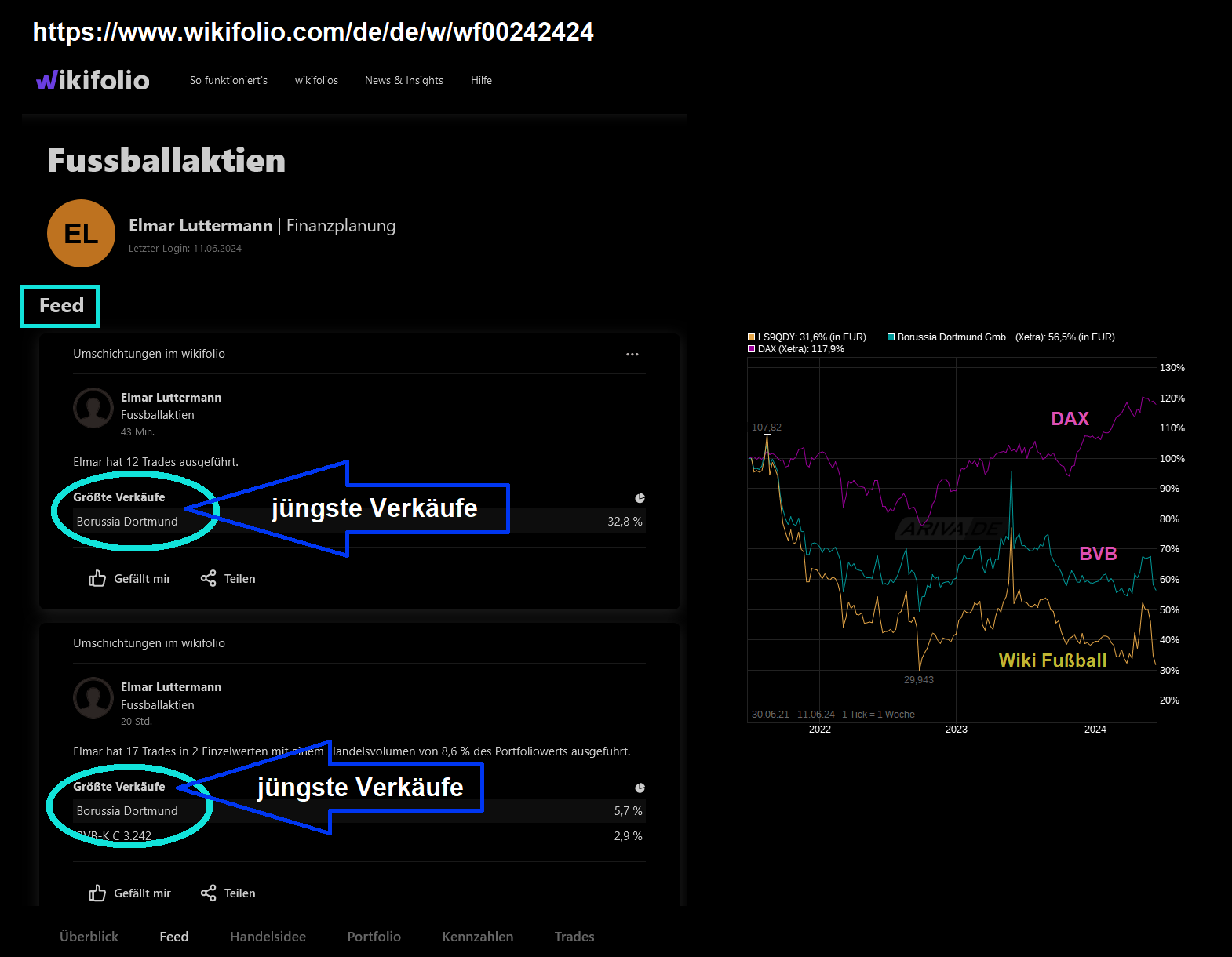This screenshot has width=1232, height=957.
Task: Click the 2,9 % value in the second post
Action: [x=629, y=836]
